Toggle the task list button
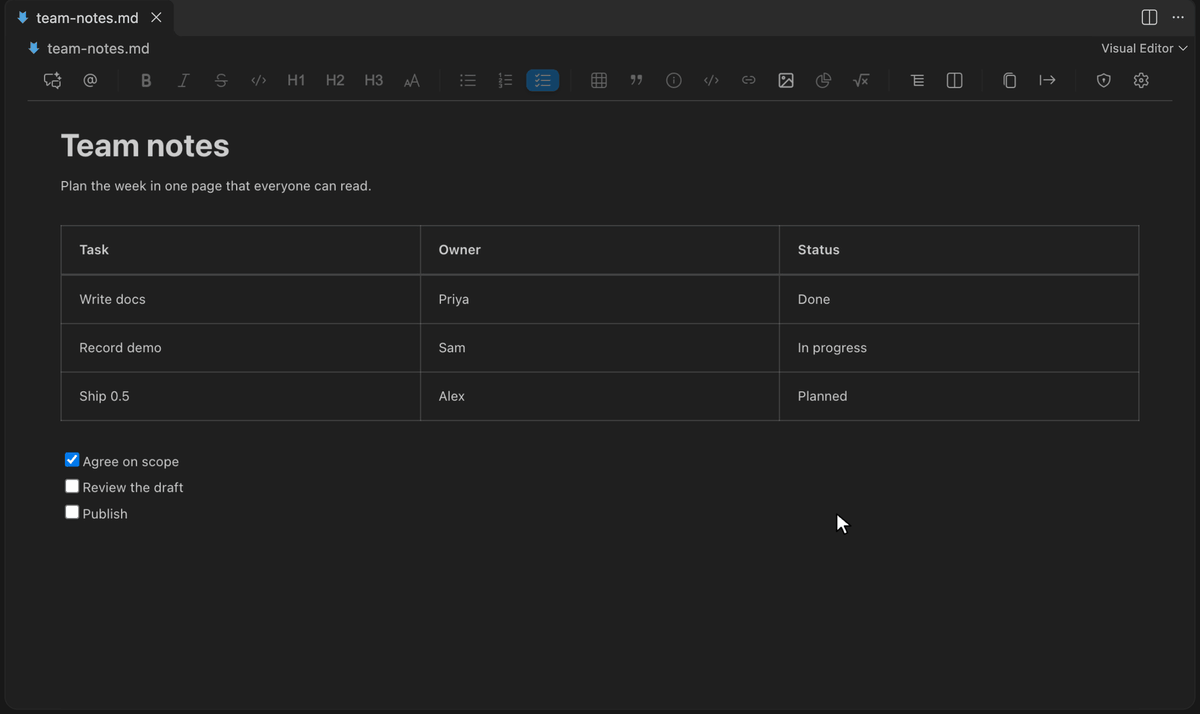The width and height of the screenshot is (1200, 714). coord(543,80)
